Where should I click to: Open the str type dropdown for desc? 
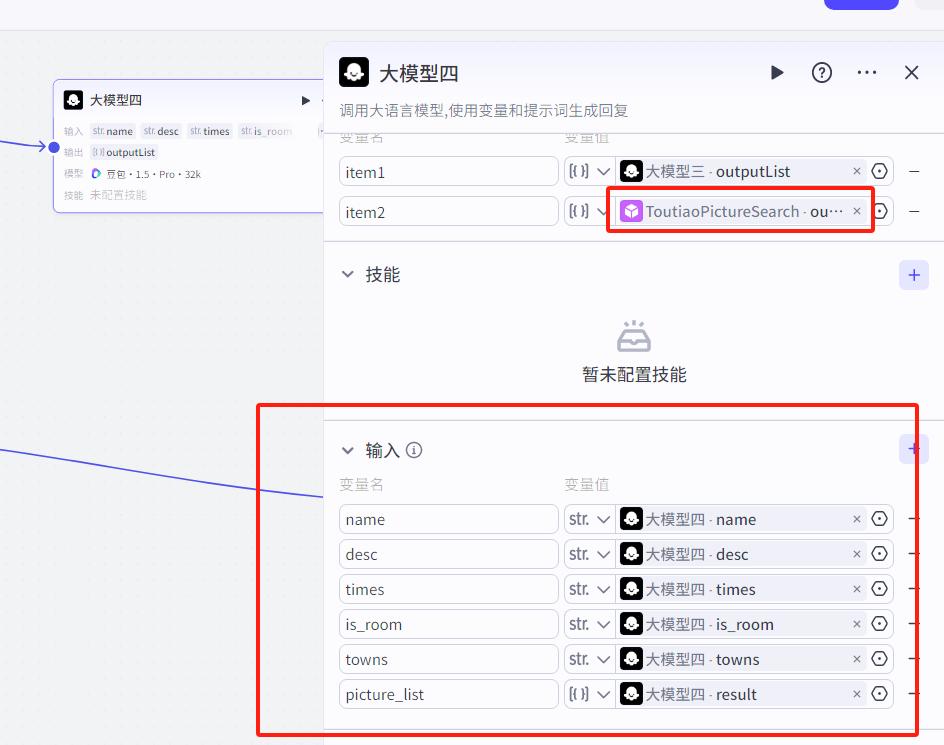point(589,554)
